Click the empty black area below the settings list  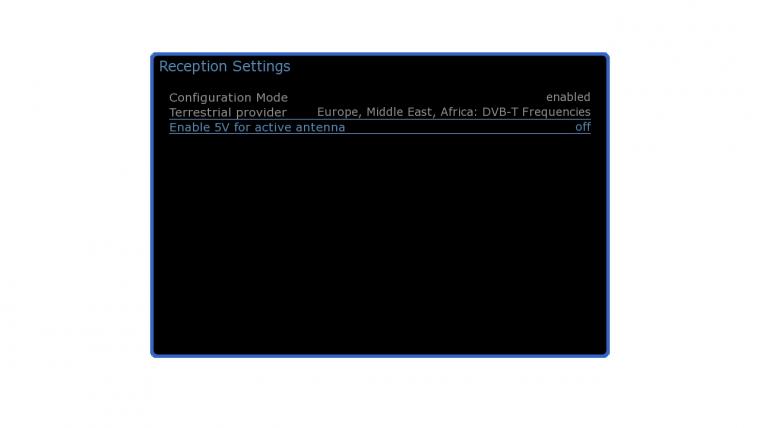pyautogui.click(x=380, y=242)
